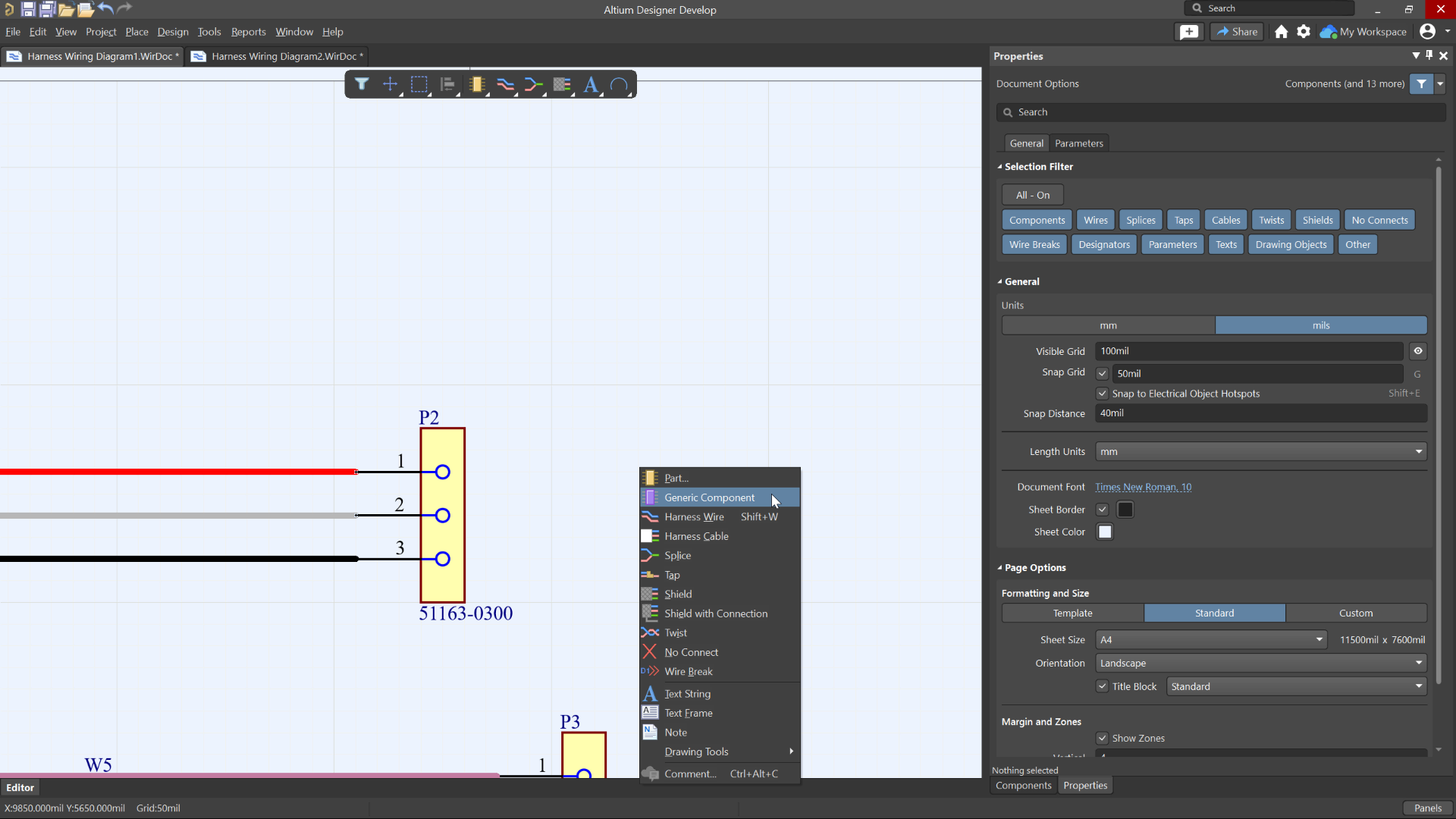Toggle the Show Zones checkbox
The image size is (1456, 819).
click(x=1103, y=738)
